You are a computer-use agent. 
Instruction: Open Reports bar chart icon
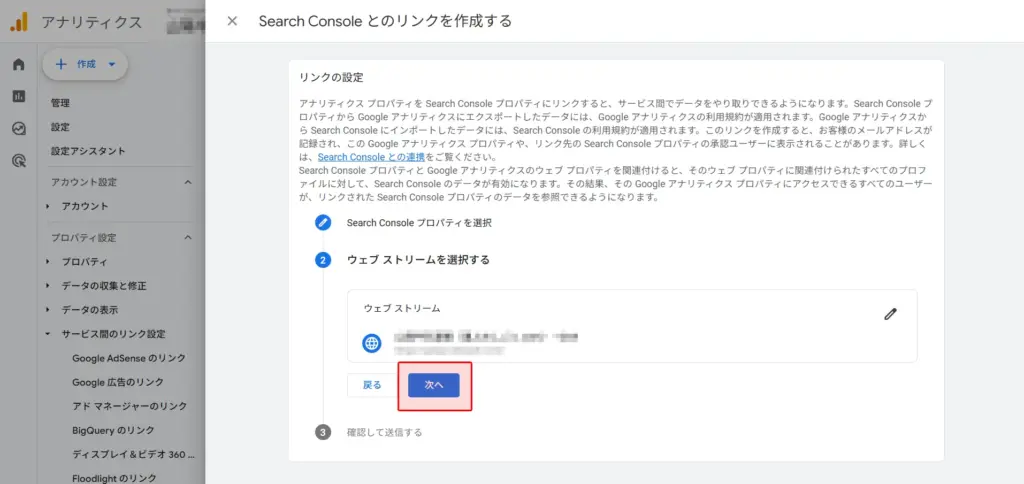click(18, 96)
